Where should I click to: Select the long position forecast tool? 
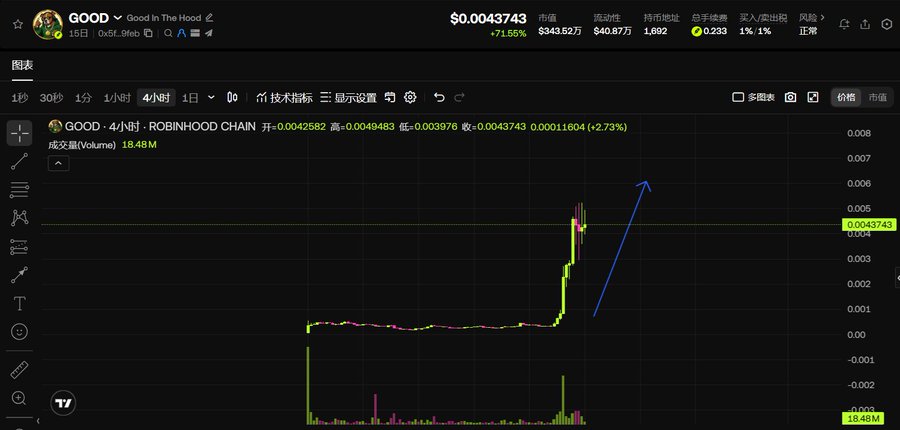pyautogui.click(x=20, y=247)
